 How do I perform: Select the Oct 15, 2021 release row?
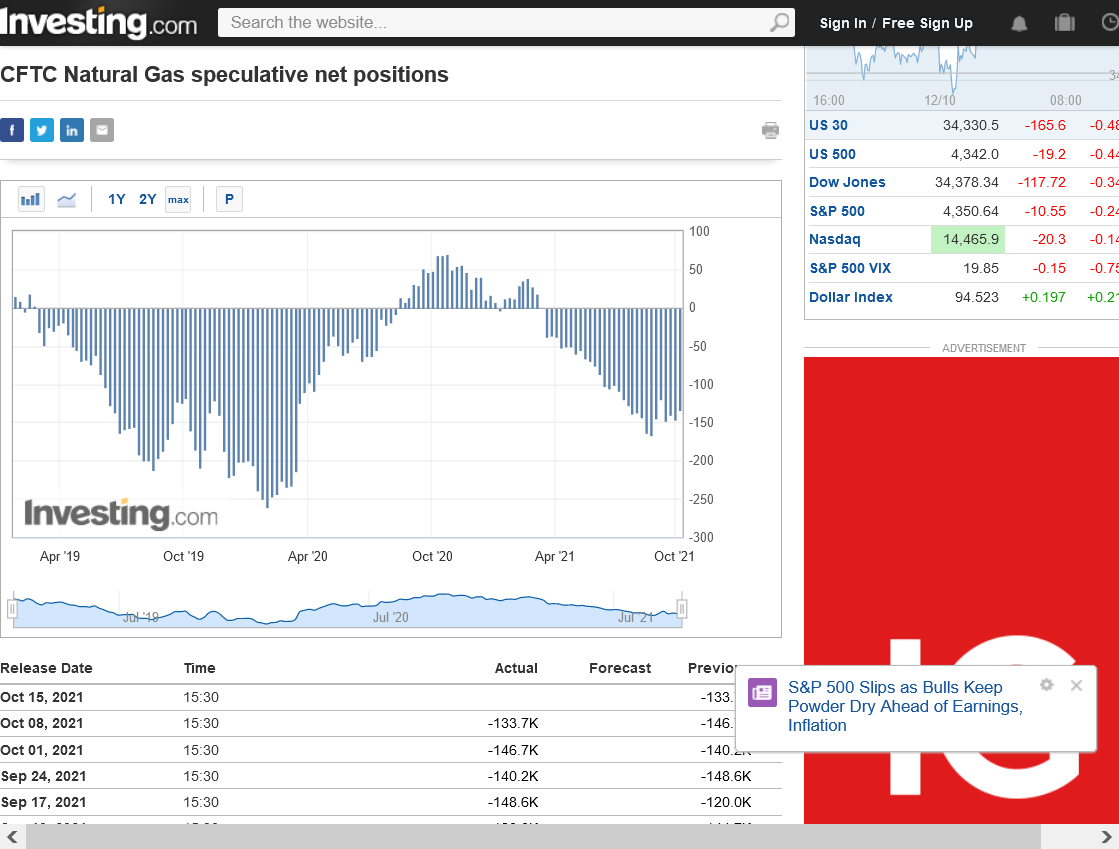click(x=391, y=697)
